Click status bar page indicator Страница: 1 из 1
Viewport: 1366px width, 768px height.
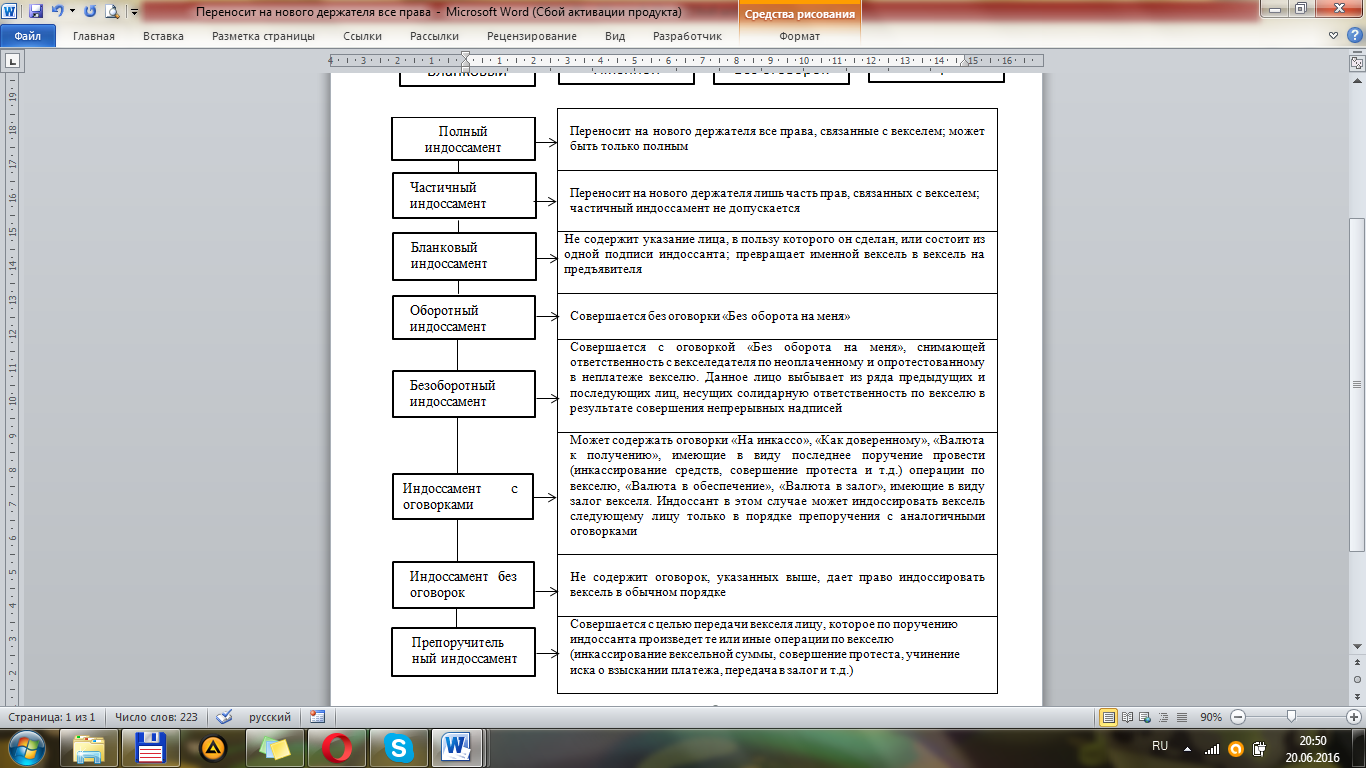coord(51,717)
